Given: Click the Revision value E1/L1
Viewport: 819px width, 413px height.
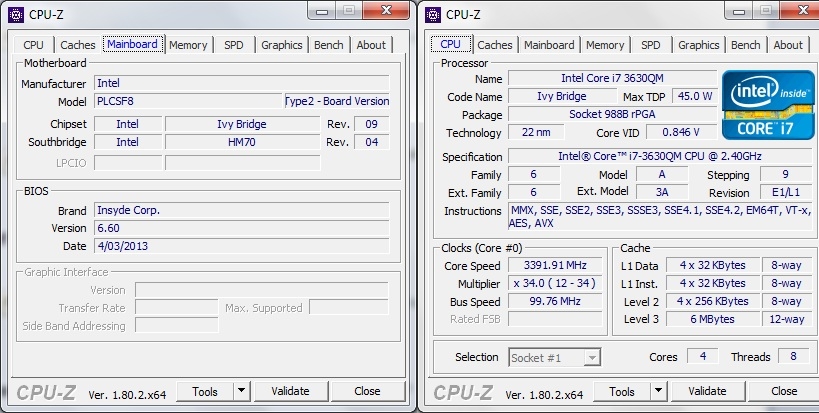Looking at the screenshot, I should 786,192.
